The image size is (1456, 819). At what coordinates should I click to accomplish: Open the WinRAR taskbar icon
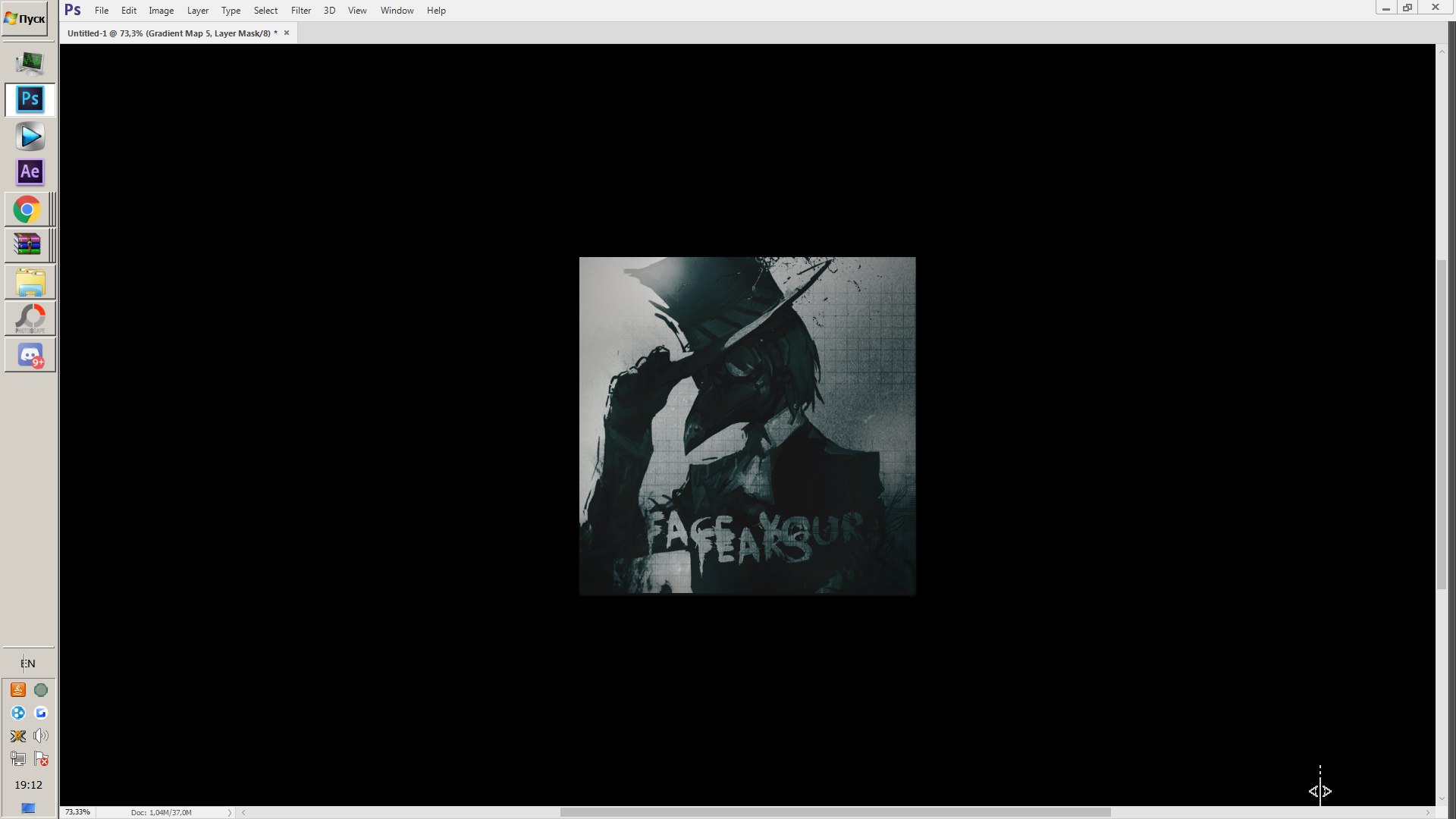(x=27, y=245)
